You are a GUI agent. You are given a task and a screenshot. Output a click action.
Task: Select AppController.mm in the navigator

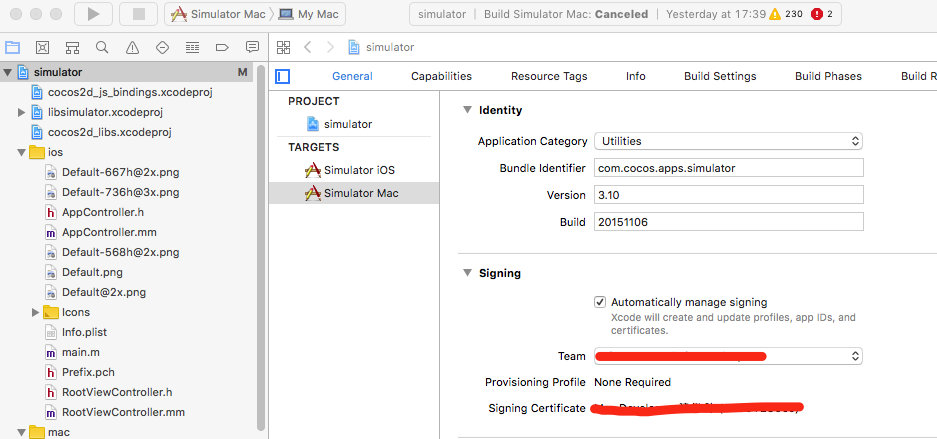click(x=108, y=232)
